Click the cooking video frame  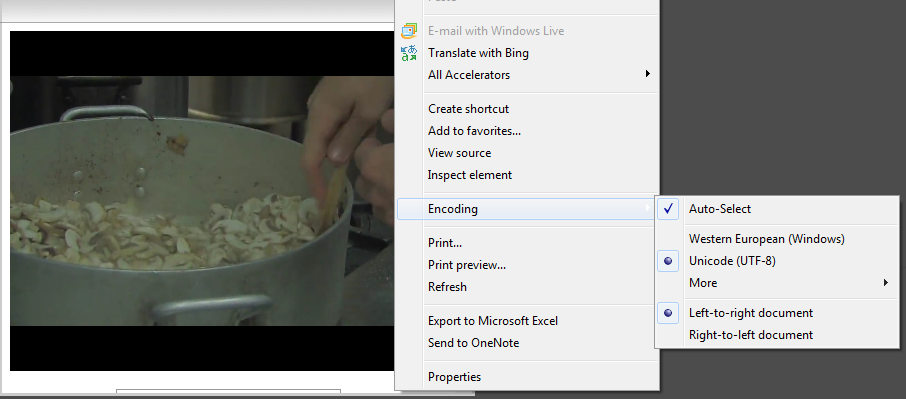(202, 201)
